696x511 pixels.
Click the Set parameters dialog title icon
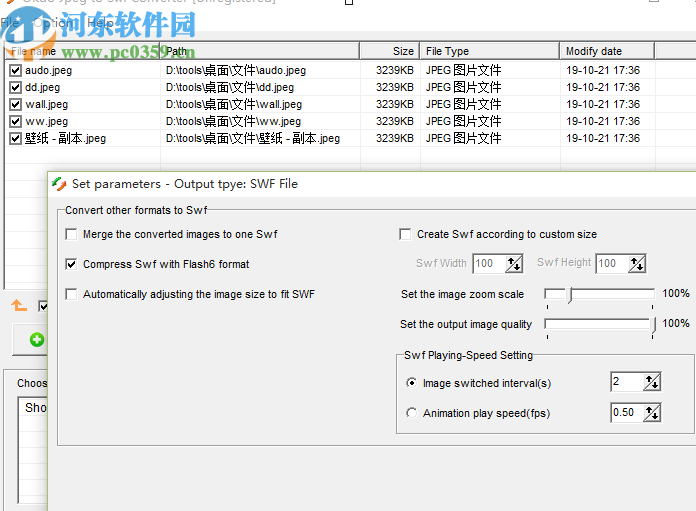click(x=59, y=184)
